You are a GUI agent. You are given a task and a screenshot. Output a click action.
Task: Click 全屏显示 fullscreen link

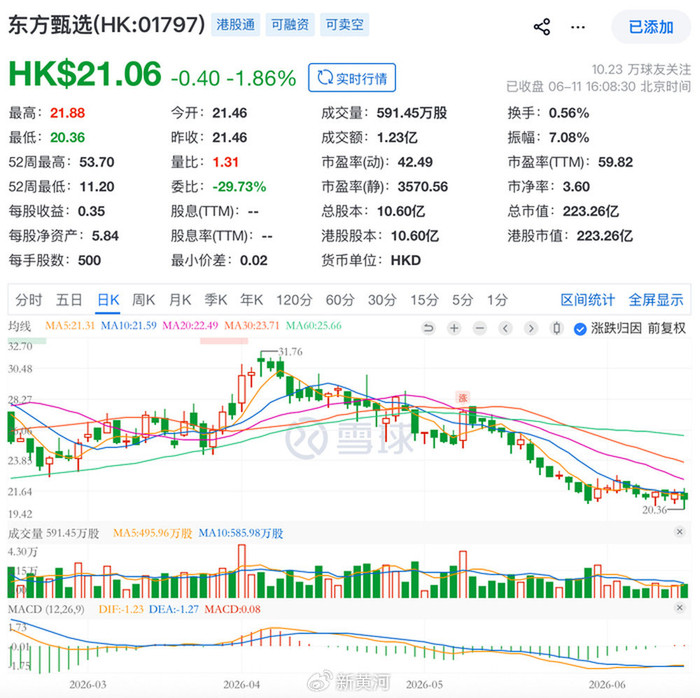pos(656,300)
